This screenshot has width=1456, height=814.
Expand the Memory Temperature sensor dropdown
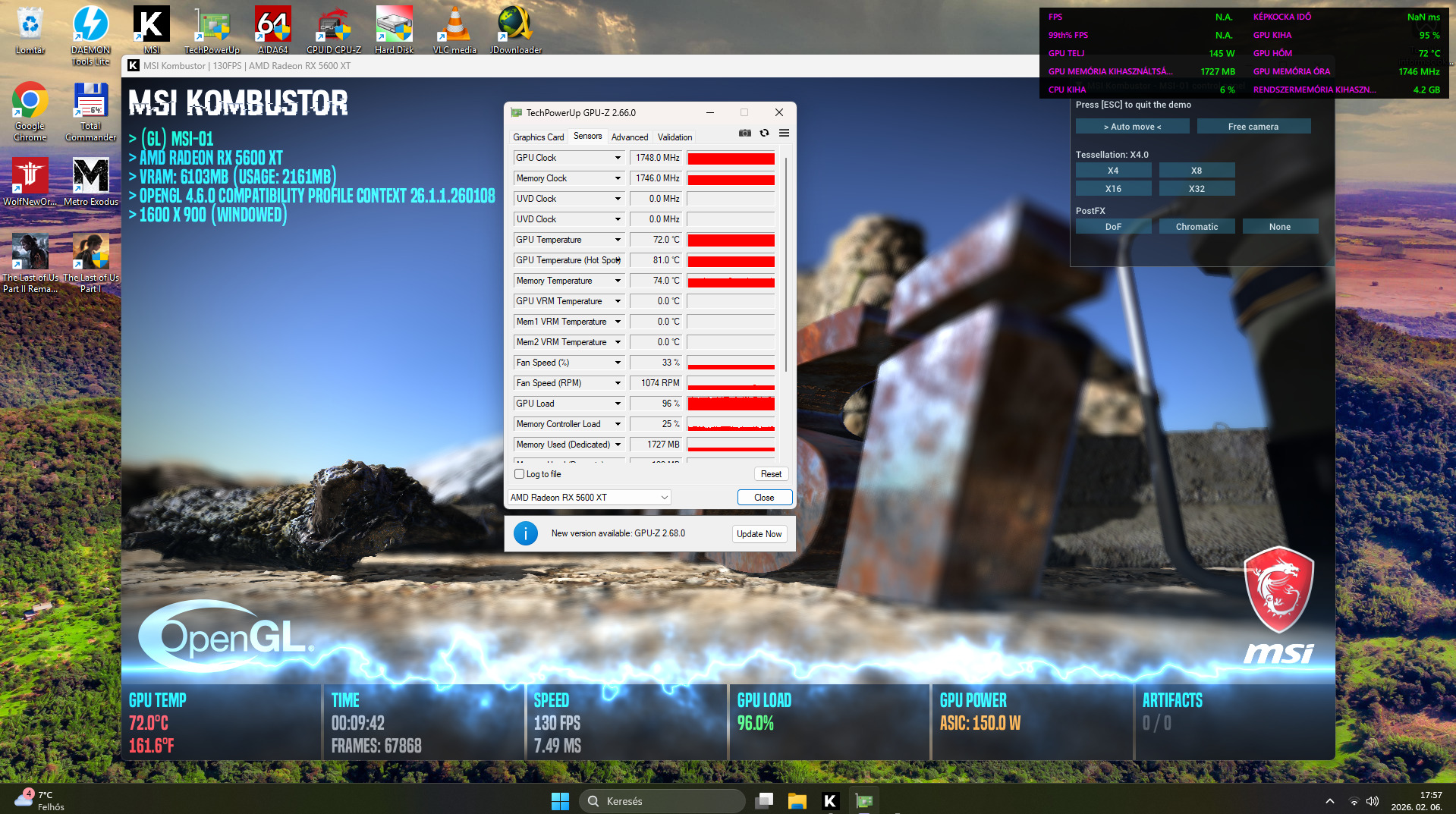[618, 281]
